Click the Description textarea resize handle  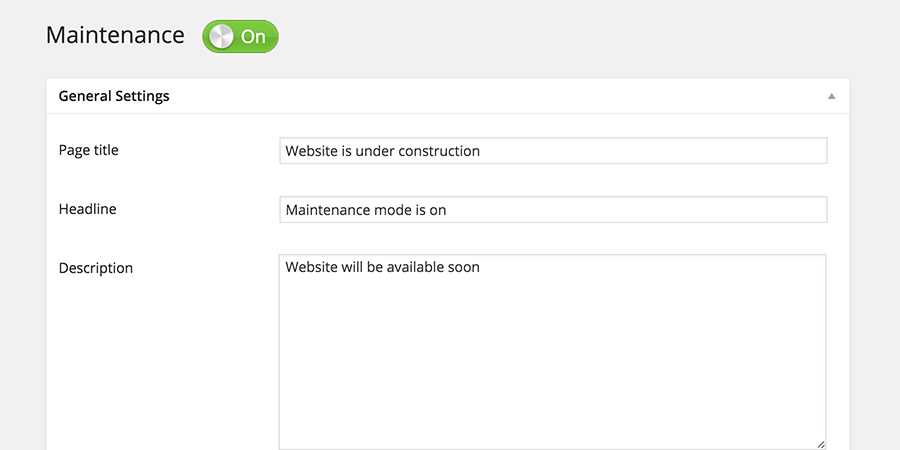click(x=820, y=443)
